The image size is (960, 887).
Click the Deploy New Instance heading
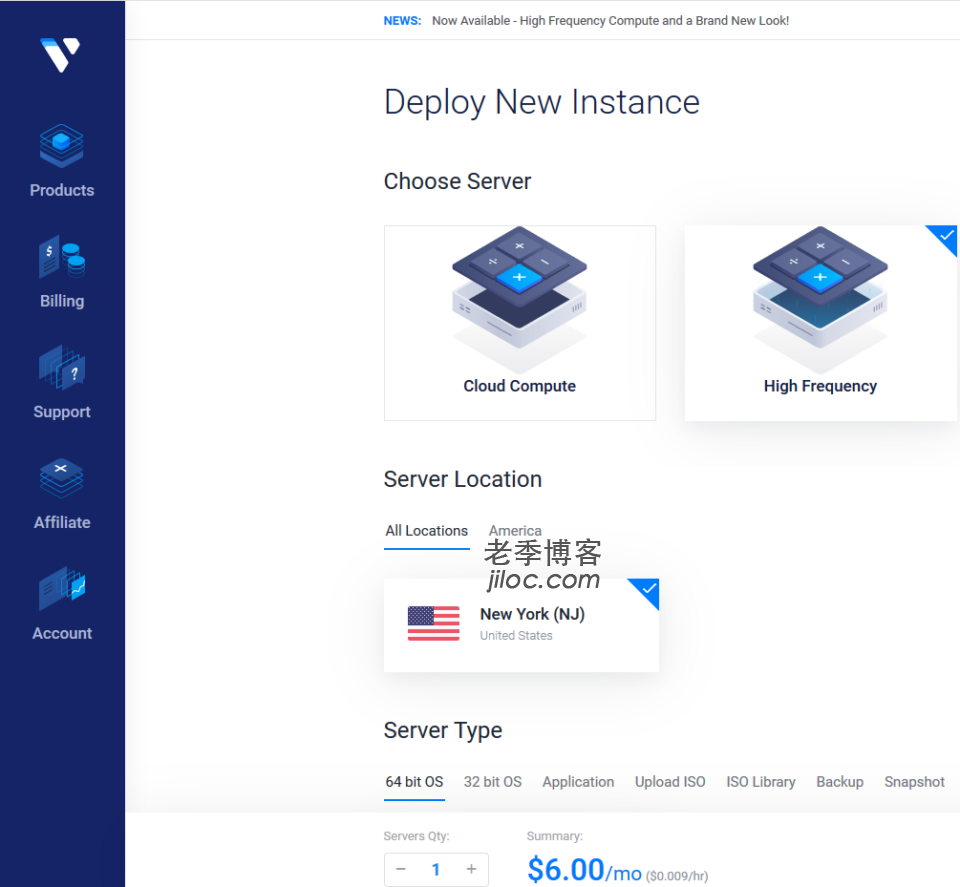(542, 102)
